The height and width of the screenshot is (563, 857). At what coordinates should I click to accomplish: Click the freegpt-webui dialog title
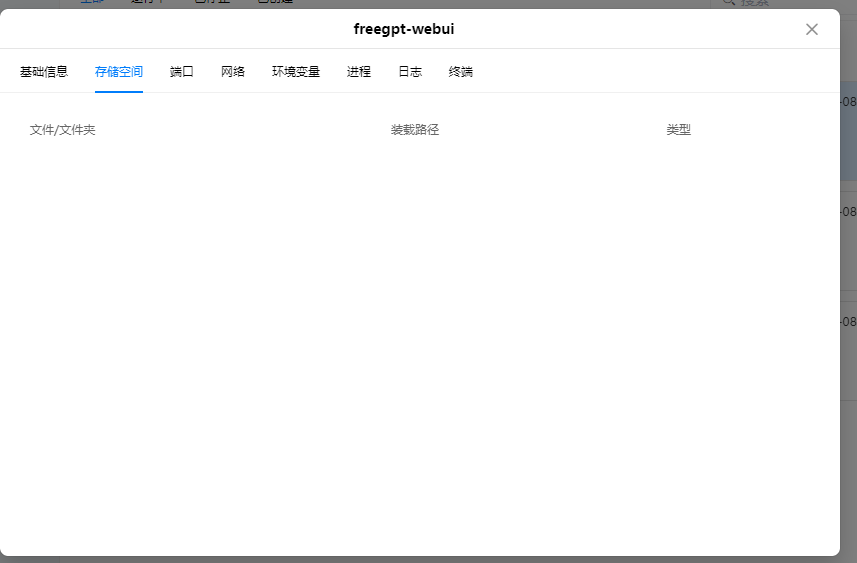pos(404,29)
